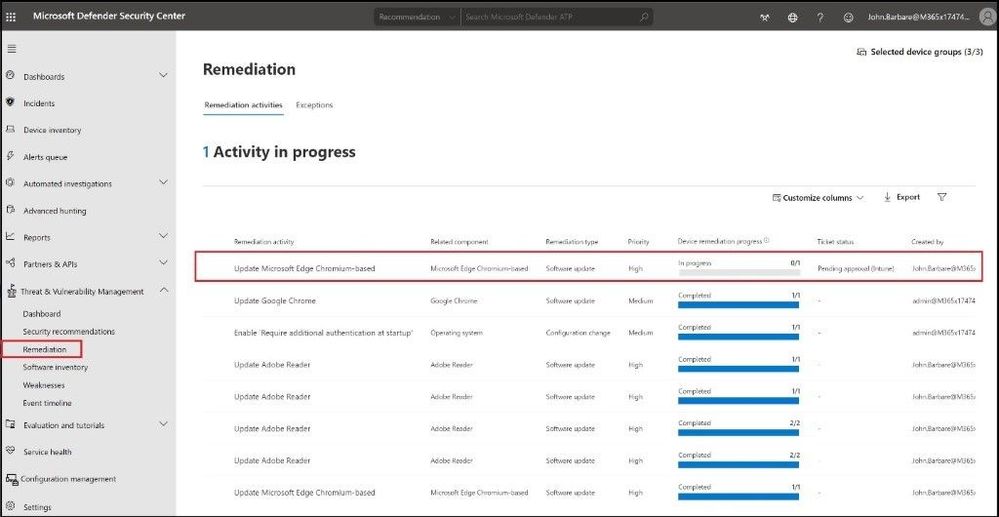This screenshot has height=517, width=999.
Task: Open the Service health nav link
Action: click(47, 452)
